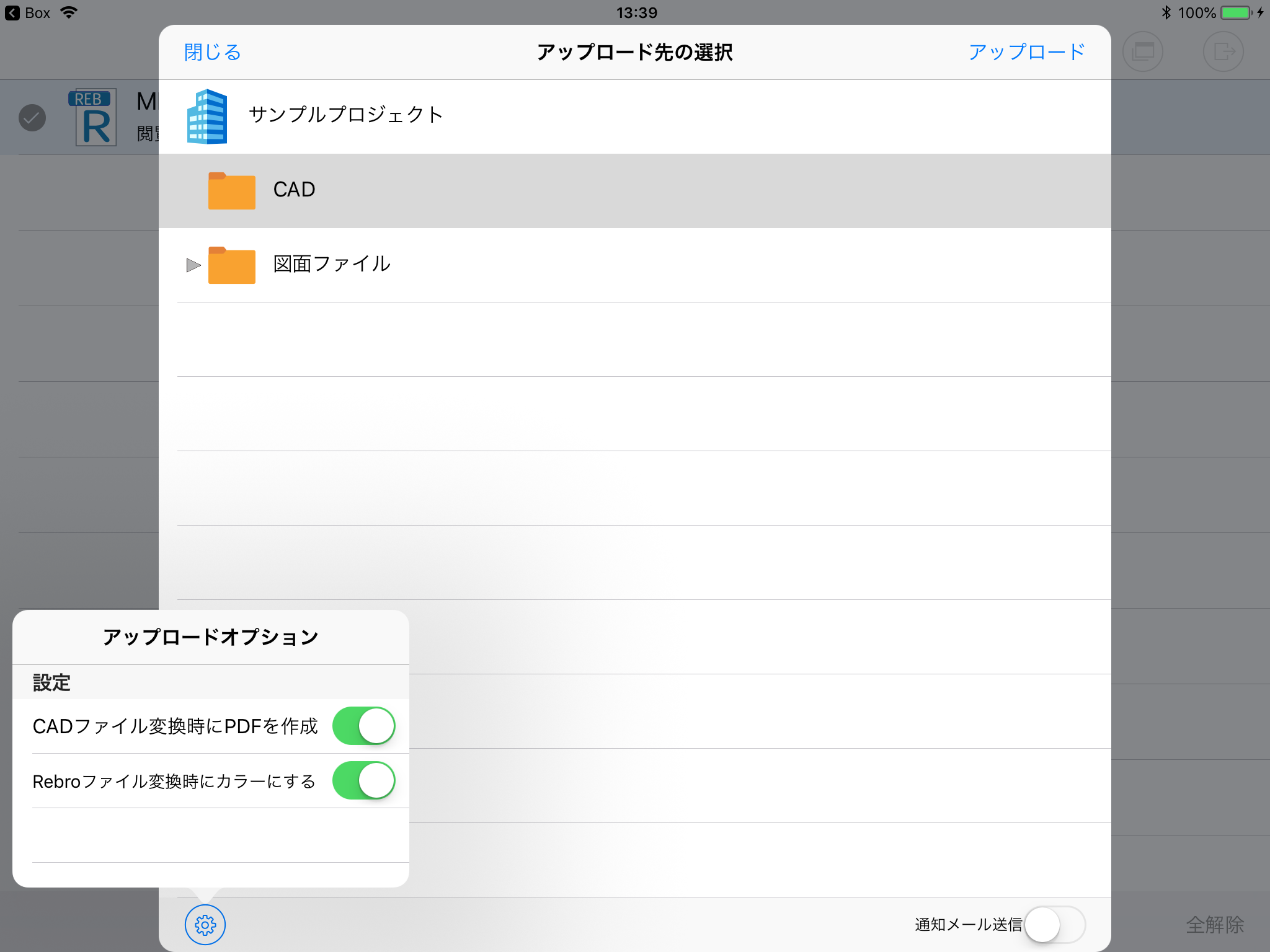Tap the checkmark selection circle icon
The image size is (1270, 952).
click(32, 118)
